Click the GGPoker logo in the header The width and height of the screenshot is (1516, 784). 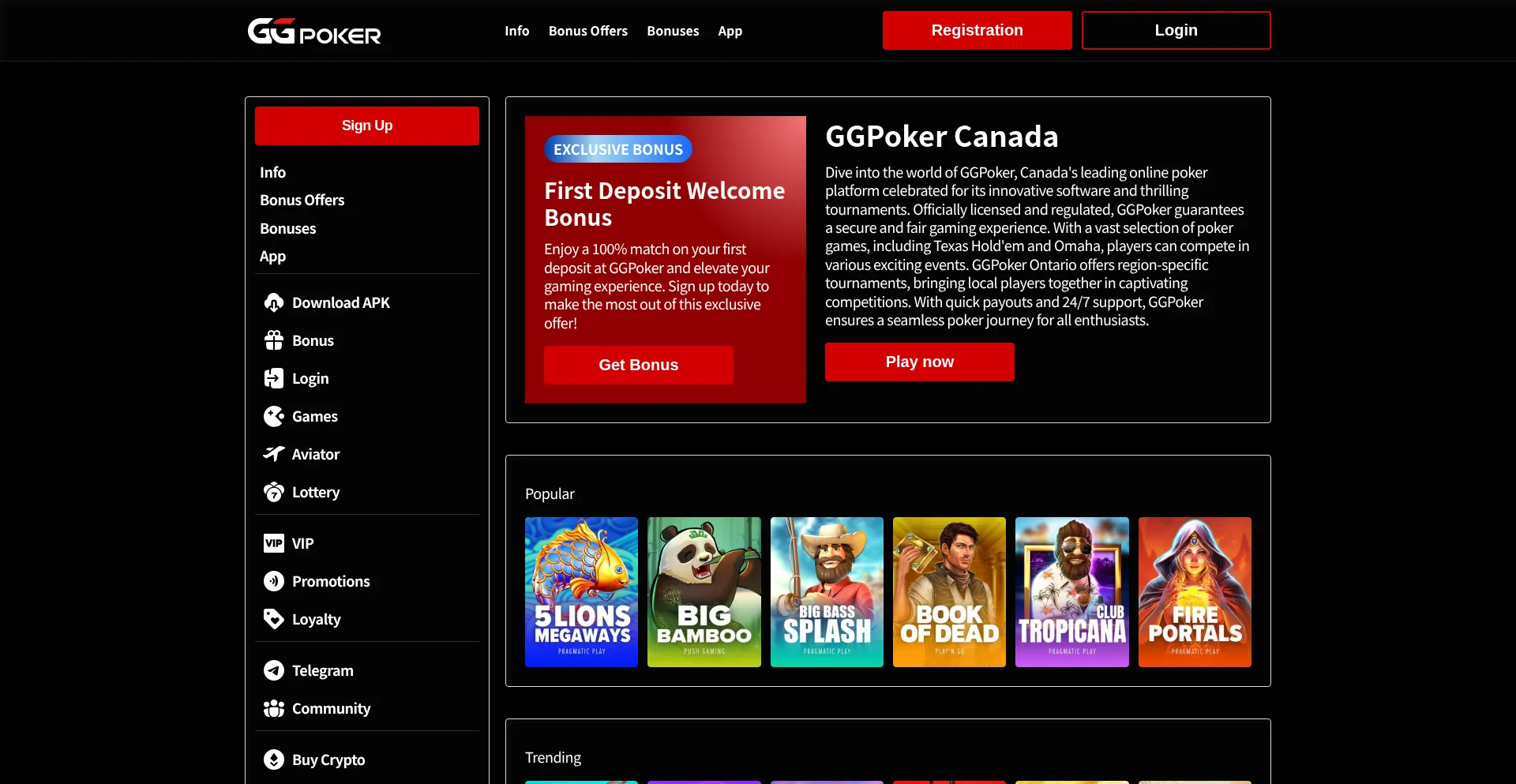(x=314, y=31)
